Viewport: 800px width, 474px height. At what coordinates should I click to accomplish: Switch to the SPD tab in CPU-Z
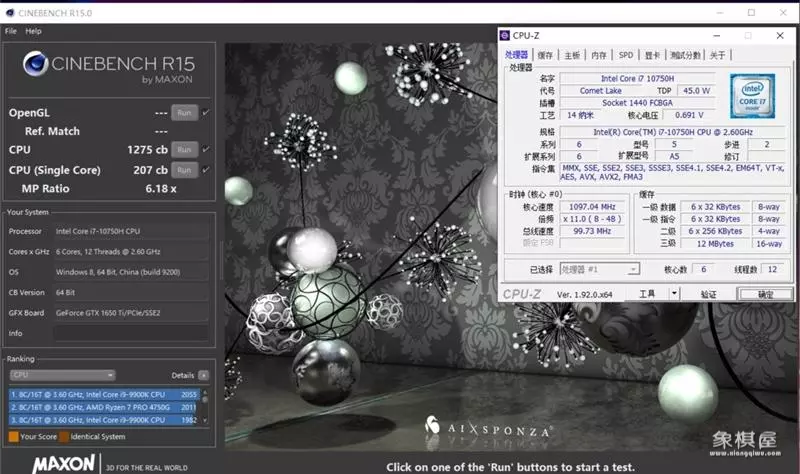pyautogui.click(x=625, y=55)
